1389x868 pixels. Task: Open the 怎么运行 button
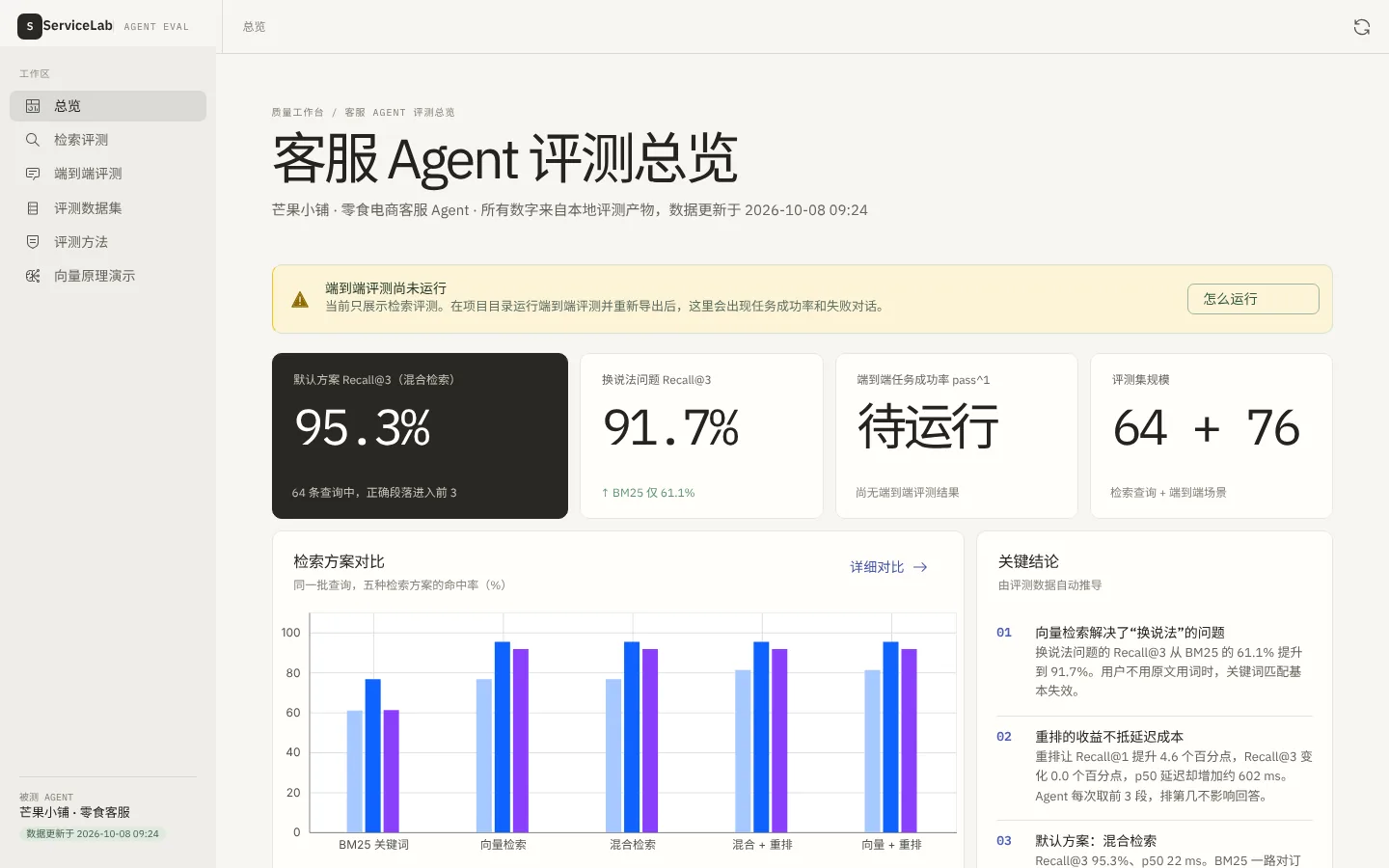pos(1253,299)
